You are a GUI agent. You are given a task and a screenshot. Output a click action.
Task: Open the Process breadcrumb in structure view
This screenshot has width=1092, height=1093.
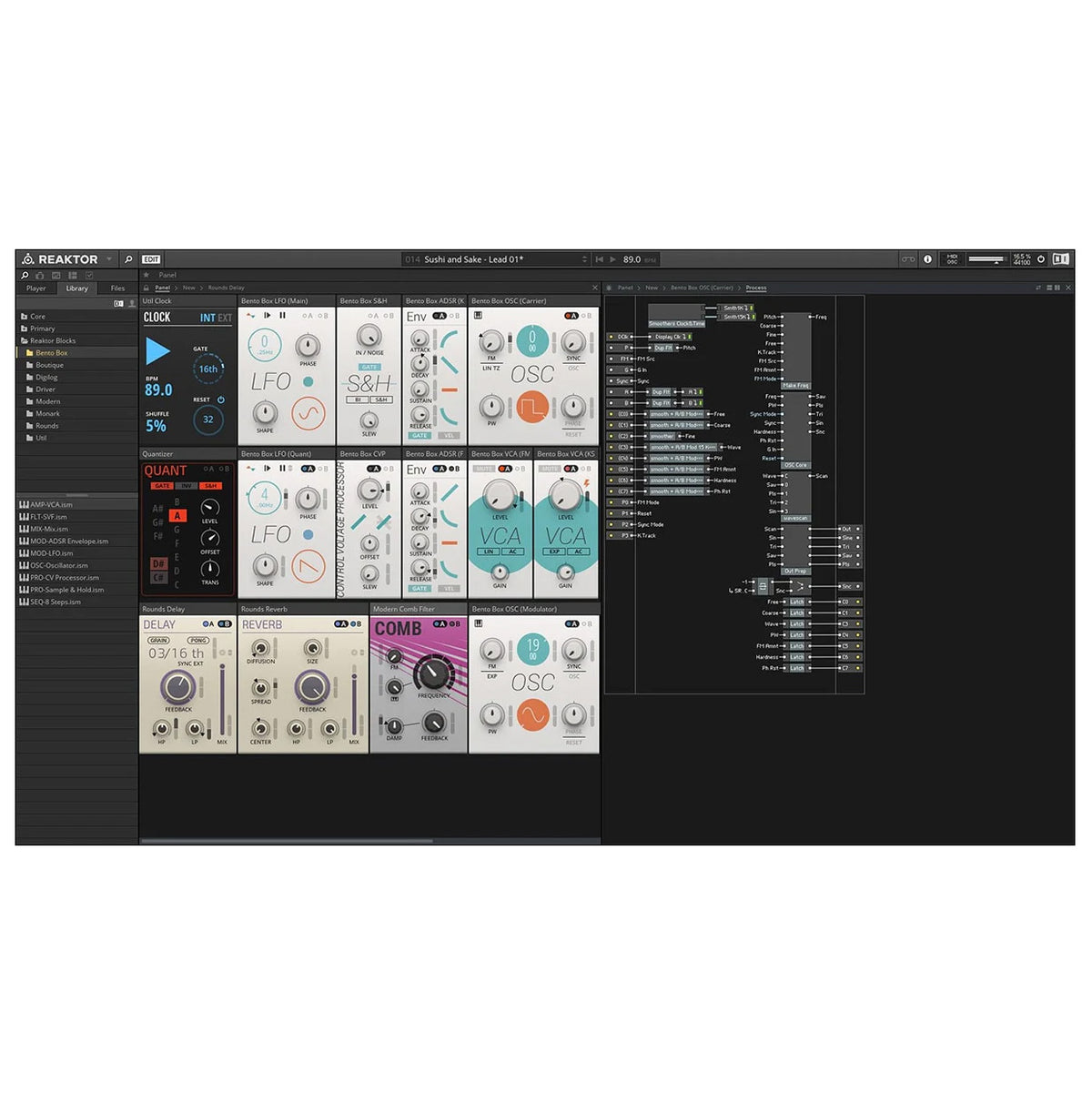tap(756, 288)
